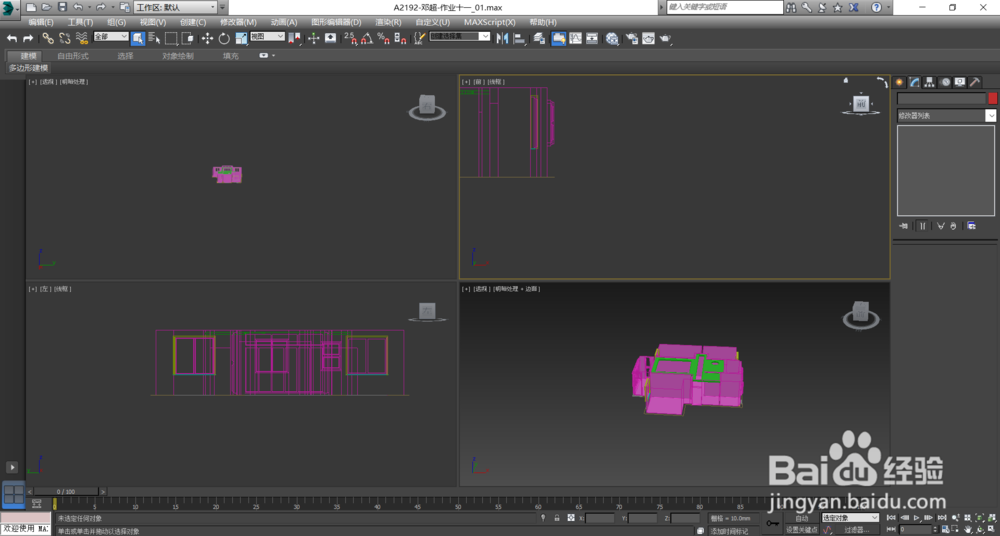
Task: Click the Open File folder icon
Action: (47, 8)
